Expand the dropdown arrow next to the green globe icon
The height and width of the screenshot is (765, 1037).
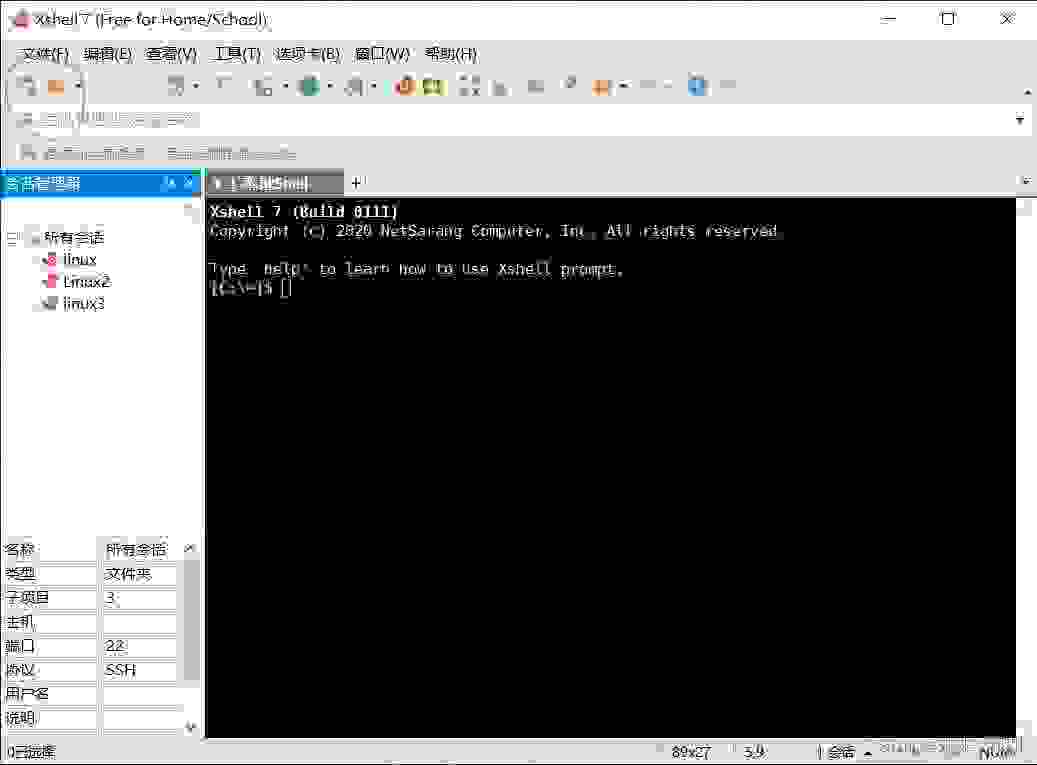(330, 86)
